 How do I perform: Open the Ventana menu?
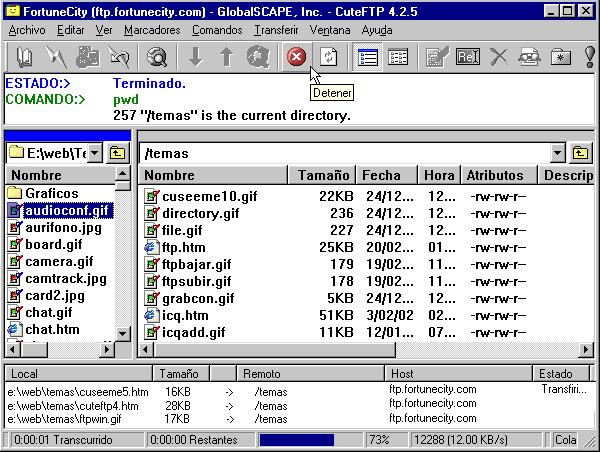pos(330,30)
